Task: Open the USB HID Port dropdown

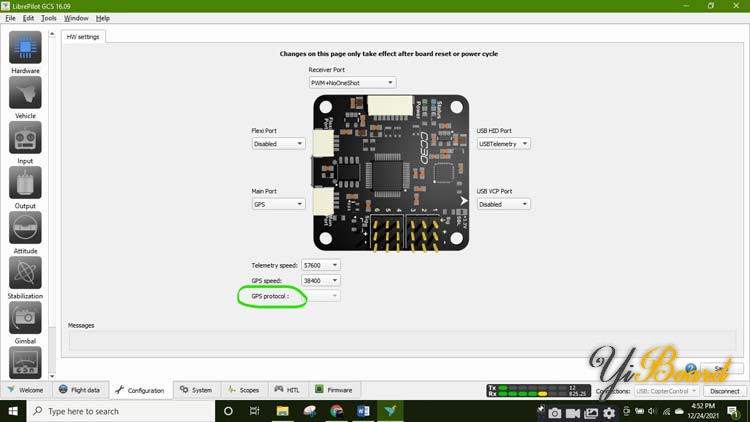Action: (x=504, y=143)
